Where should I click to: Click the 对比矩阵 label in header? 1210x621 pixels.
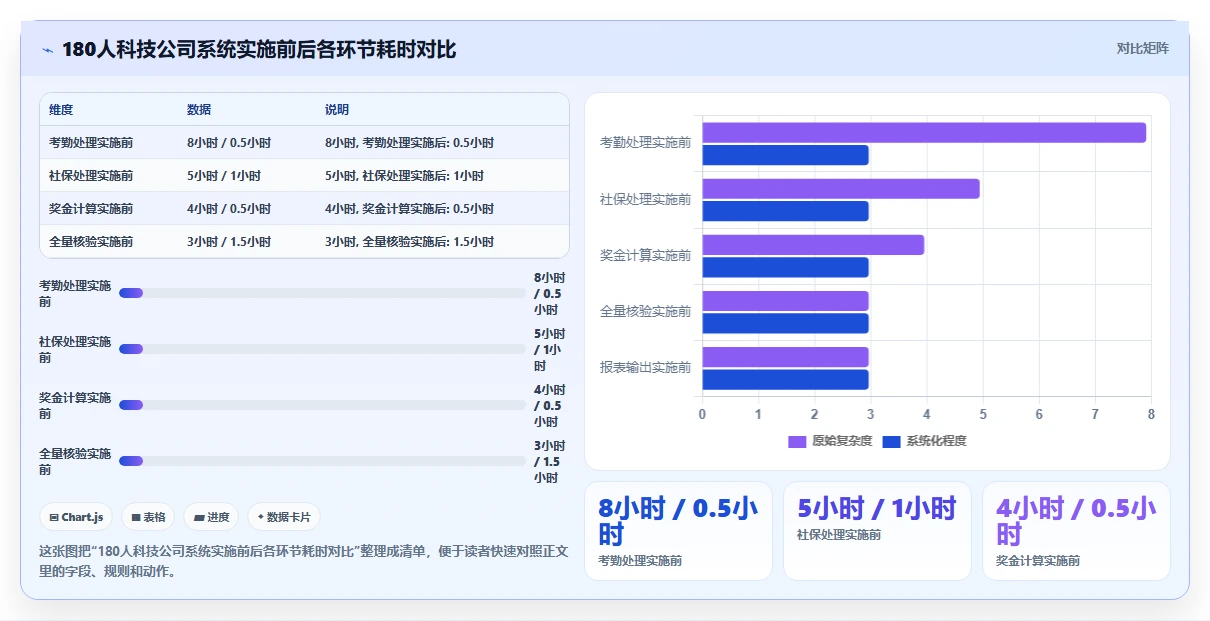(x=1143, y=48)
